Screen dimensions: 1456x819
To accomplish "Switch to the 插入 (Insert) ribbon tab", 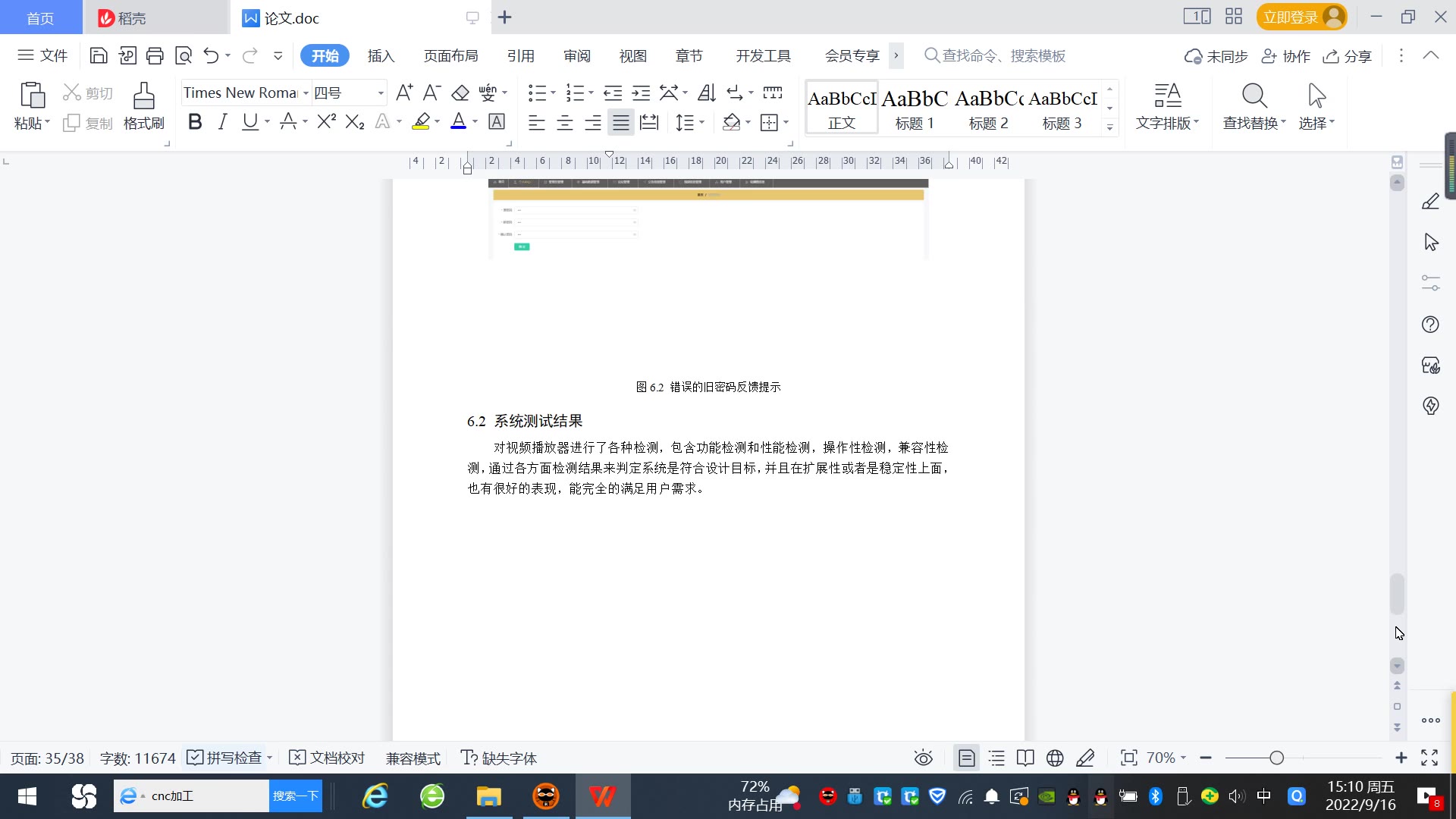I will coord(381,56).
